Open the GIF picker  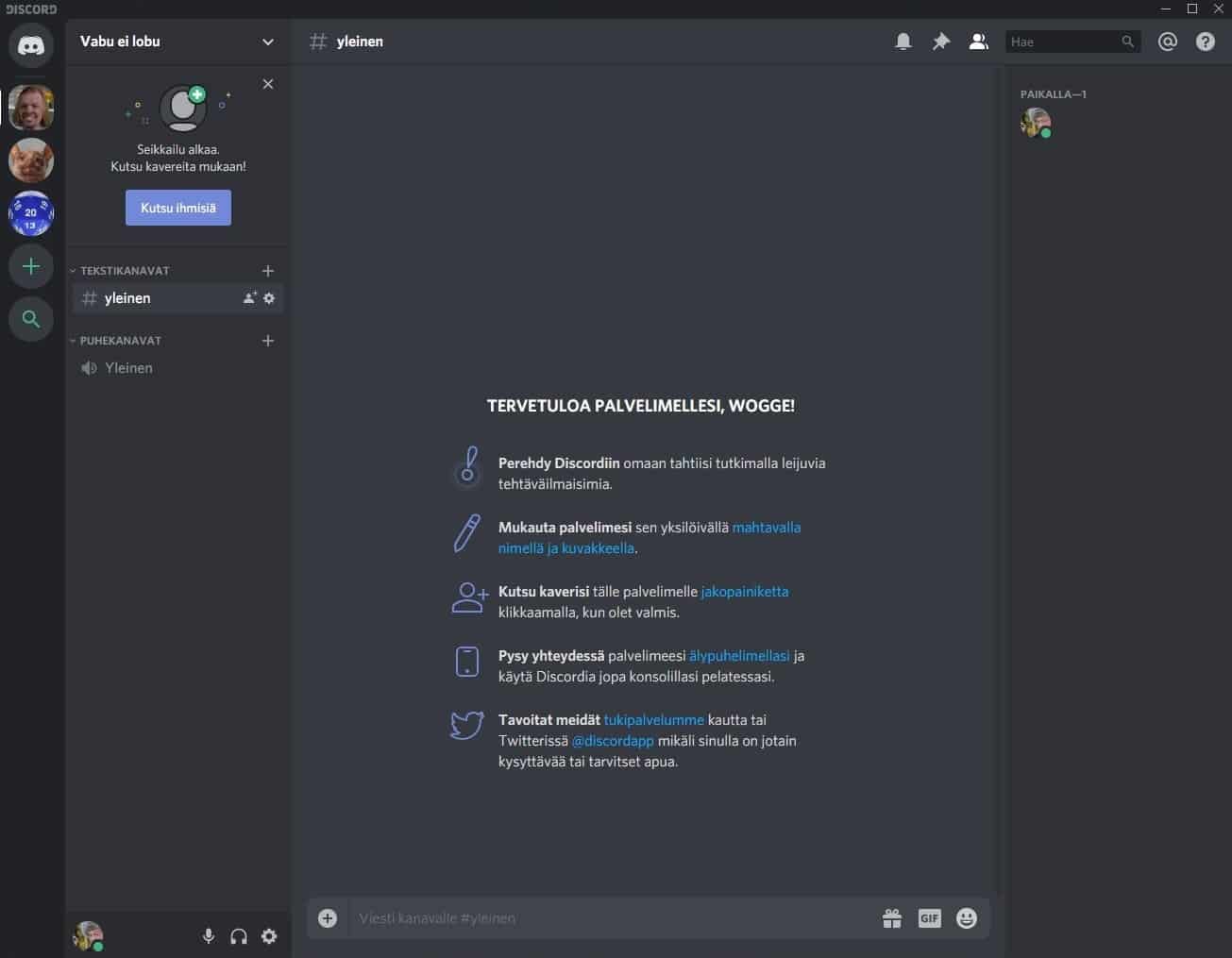click(930, 918)
